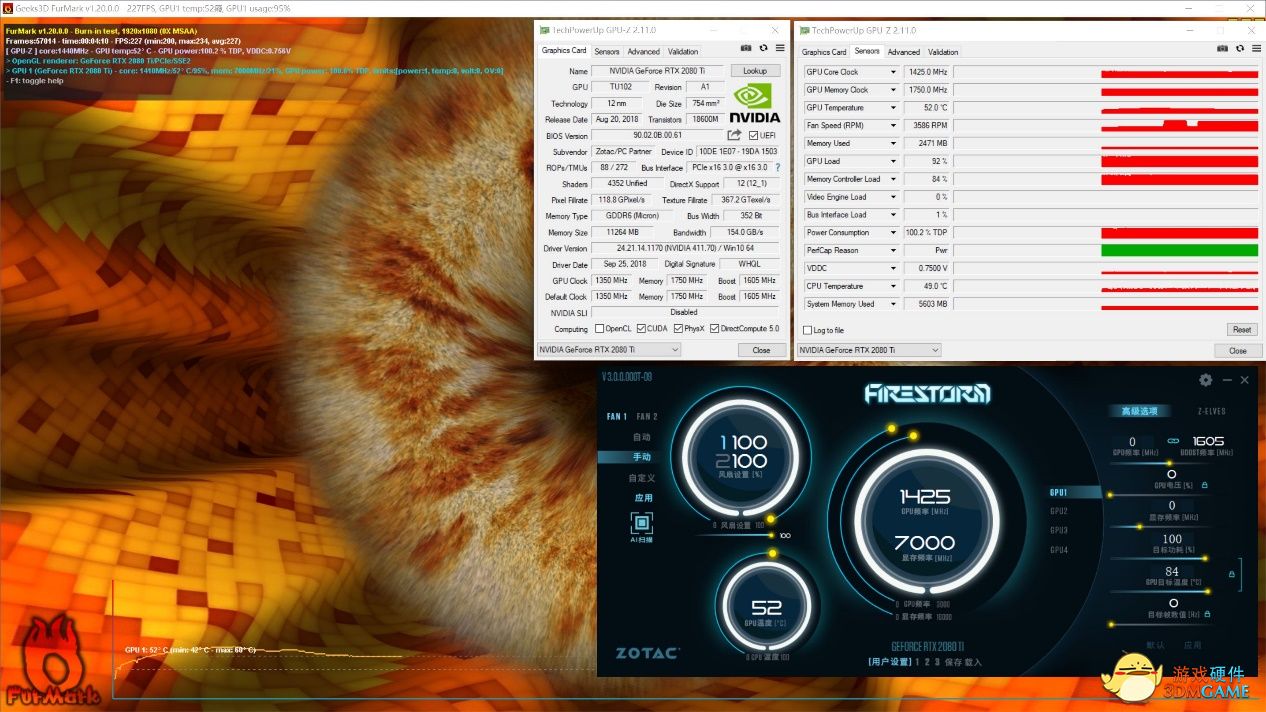Toggle the OpenCL checkbox
Viewport: 1266px width, 712px height.
(599, 329)
